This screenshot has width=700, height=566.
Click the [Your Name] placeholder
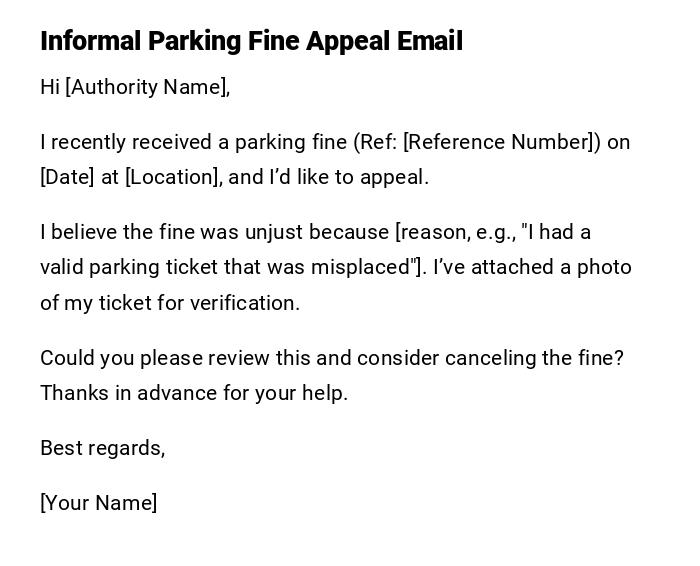[x=98, y=503]
